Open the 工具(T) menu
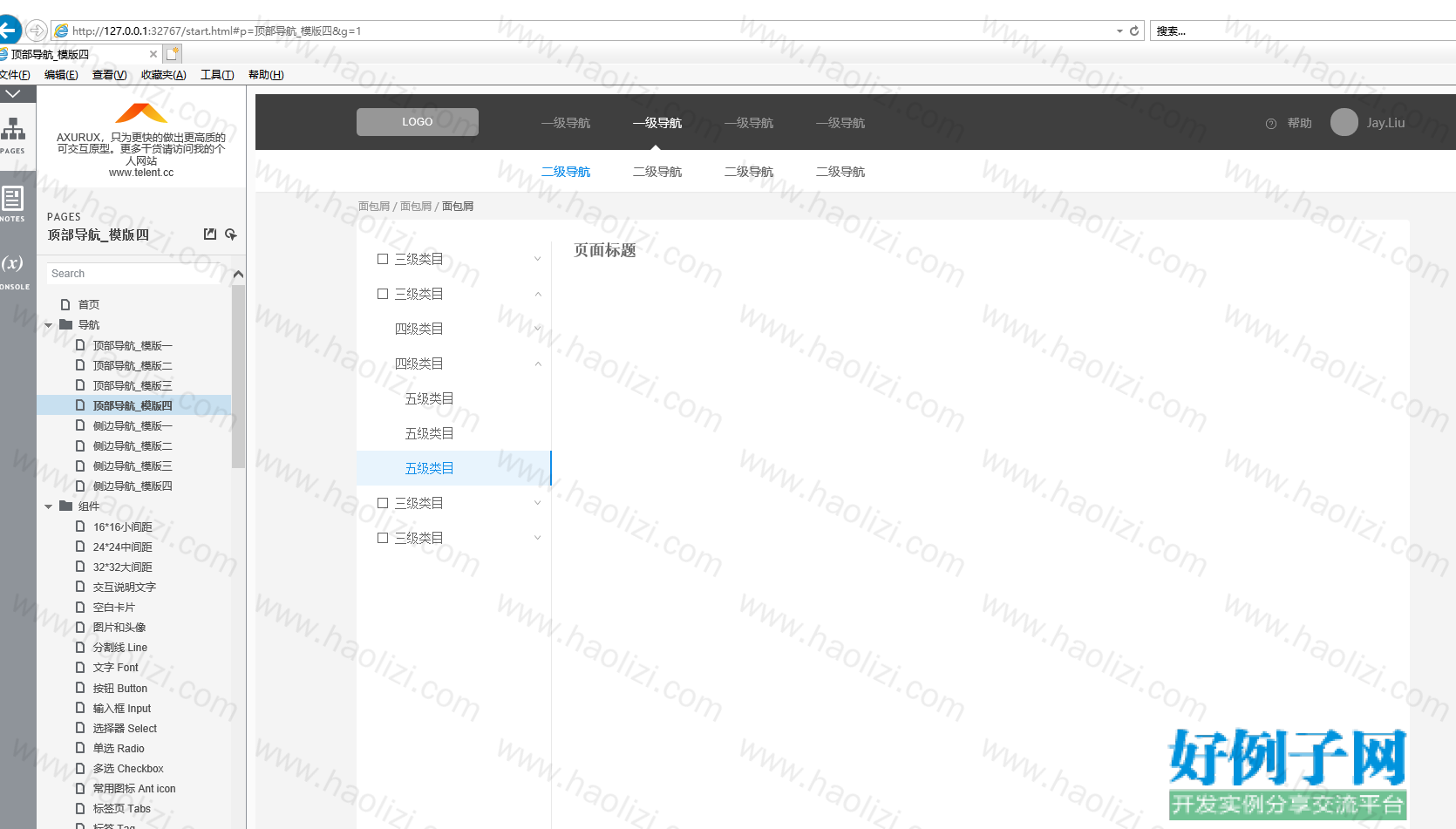 217,75
